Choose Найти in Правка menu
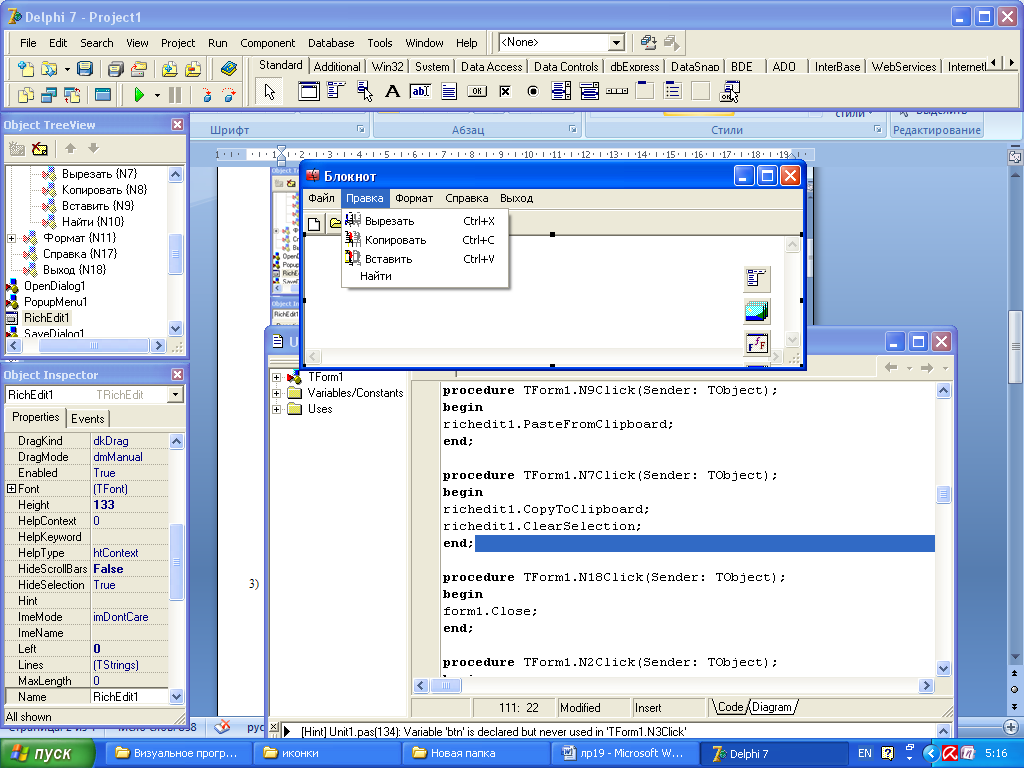The image size is (1024, 768). tap(424, 276)
